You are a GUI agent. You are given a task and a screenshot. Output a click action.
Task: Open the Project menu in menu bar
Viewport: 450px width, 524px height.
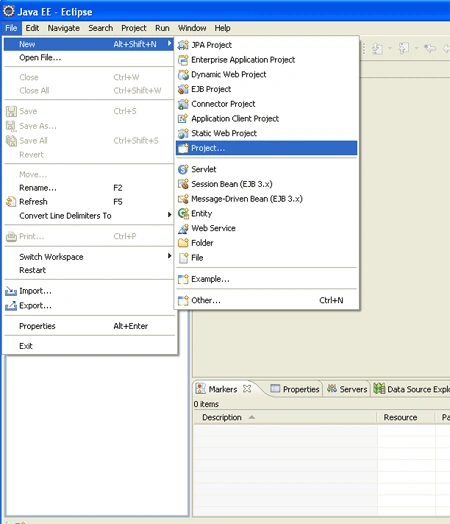(x=134, y=28)
